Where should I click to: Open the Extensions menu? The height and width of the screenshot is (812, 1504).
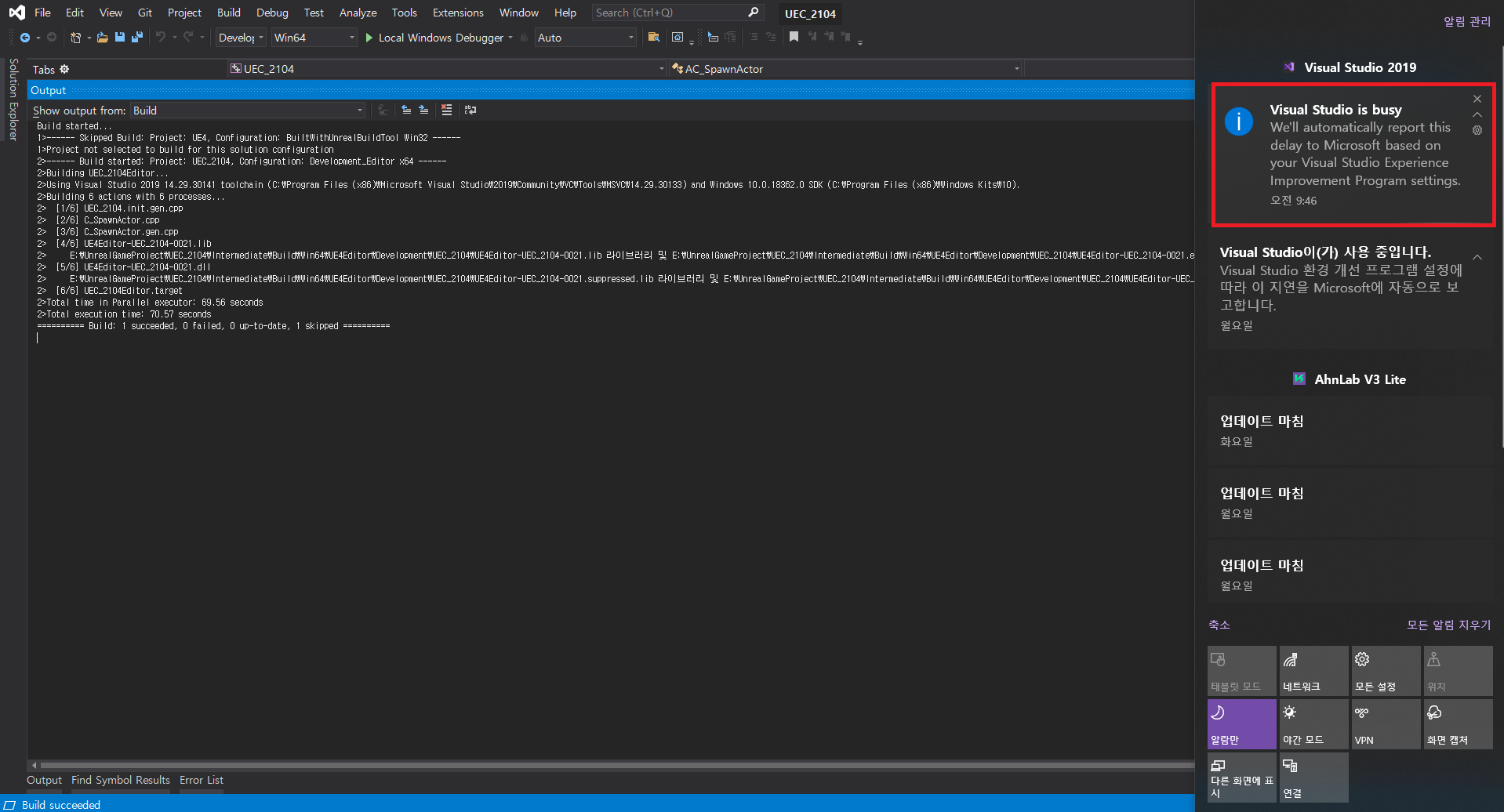click(458, 13)
